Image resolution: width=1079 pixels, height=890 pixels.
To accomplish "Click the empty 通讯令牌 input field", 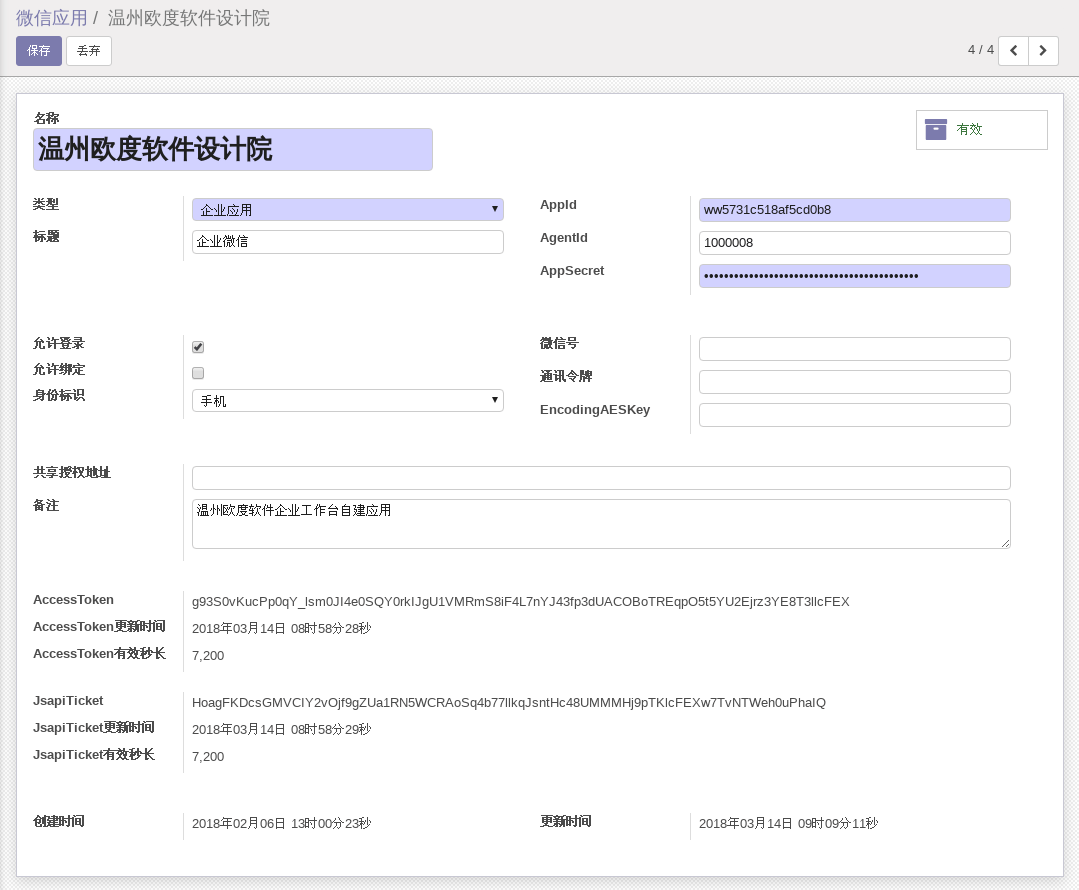I will coord(855,382).
